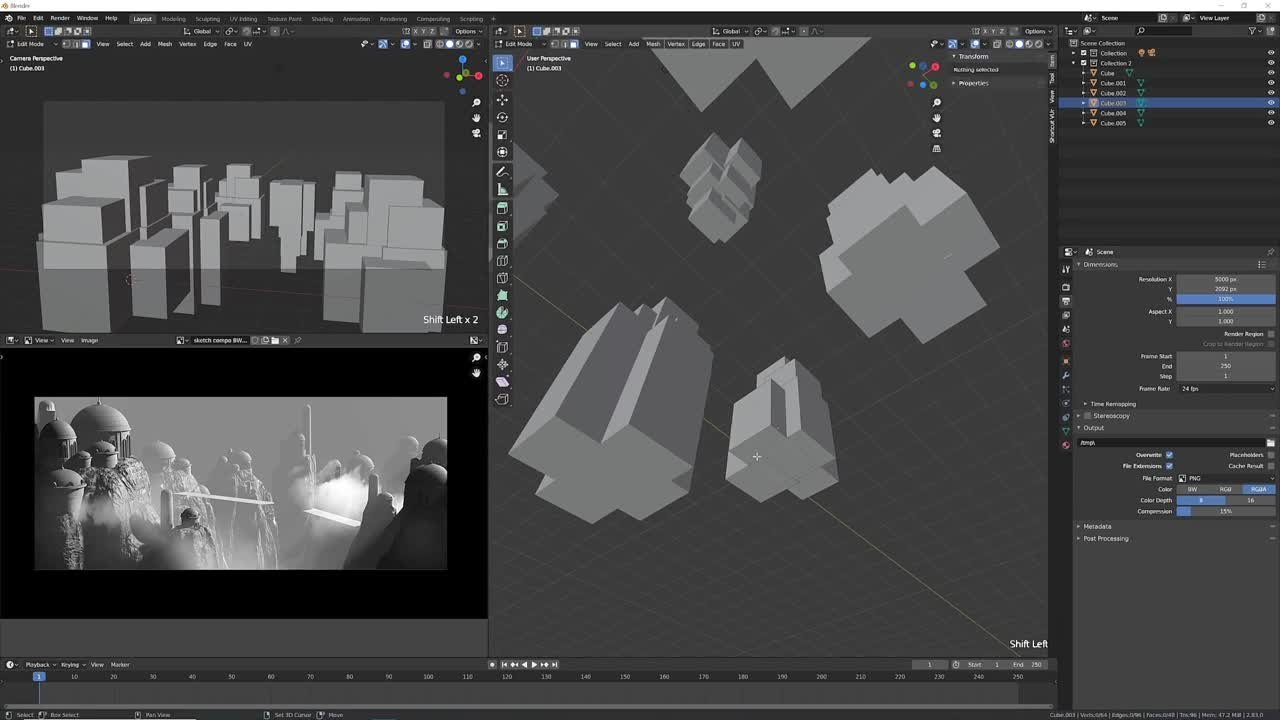
Task: Select the Shear tool
Action: click(502, 381)
